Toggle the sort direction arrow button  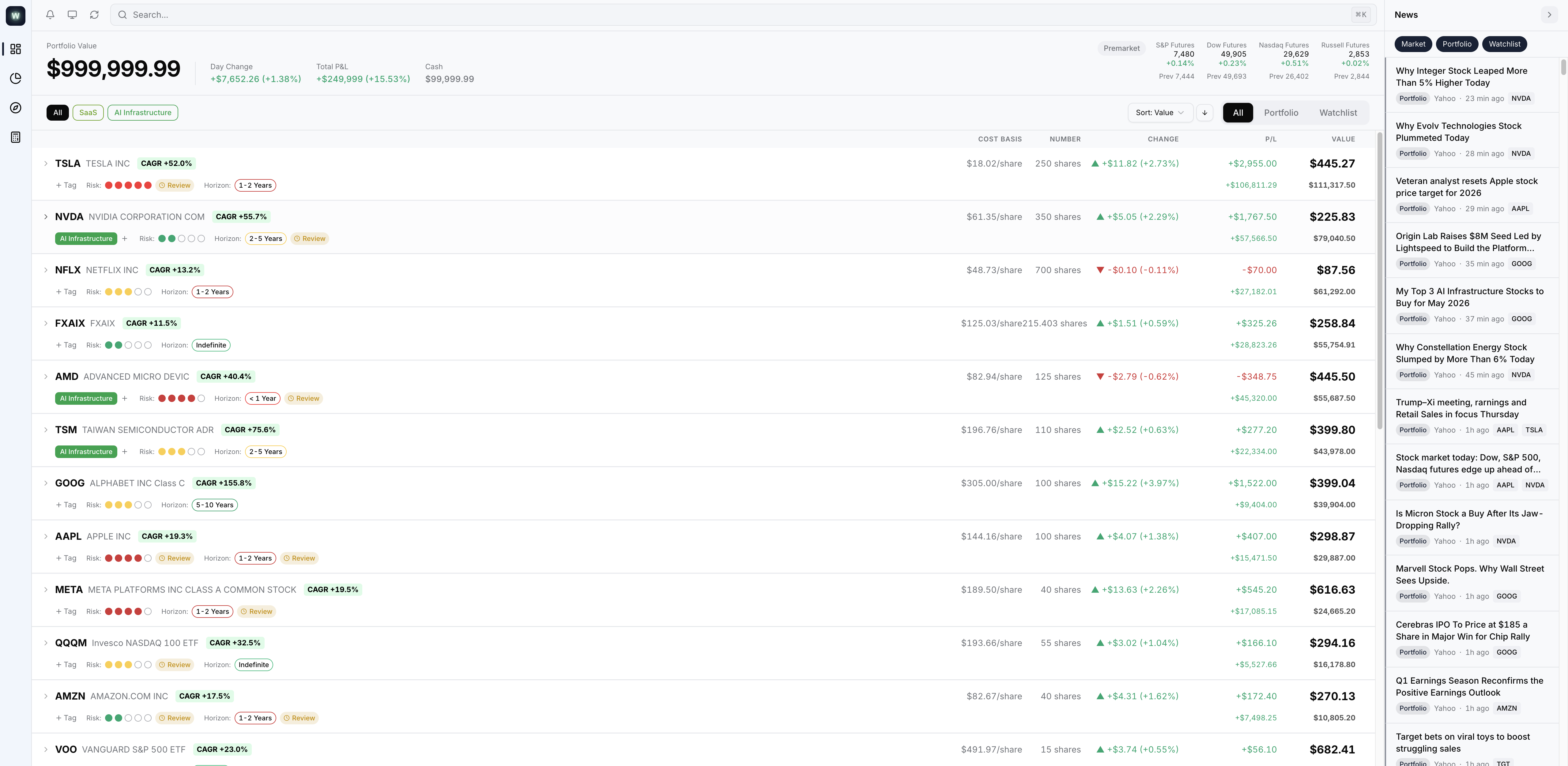1204,113
